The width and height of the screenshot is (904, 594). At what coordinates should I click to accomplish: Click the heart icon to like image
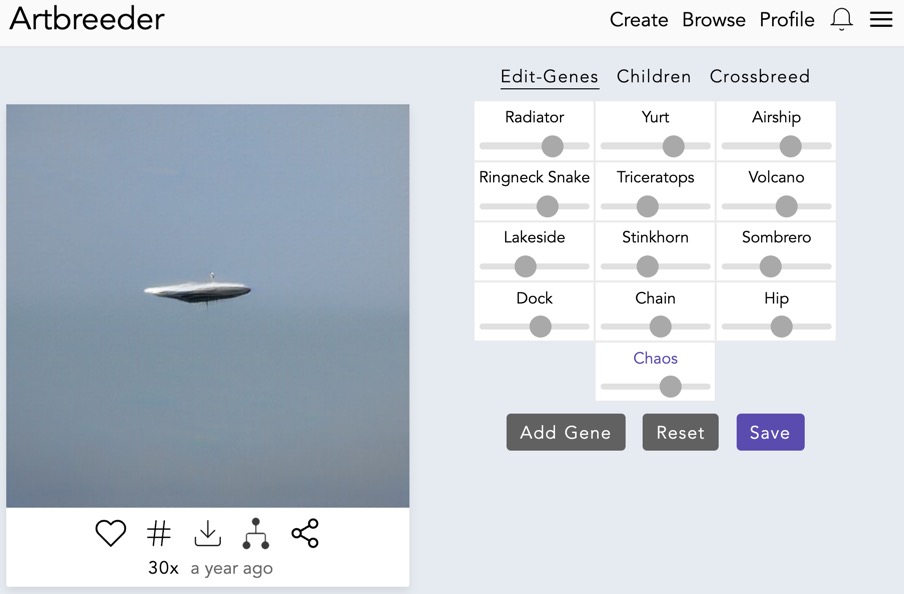(x=111, y=533)
